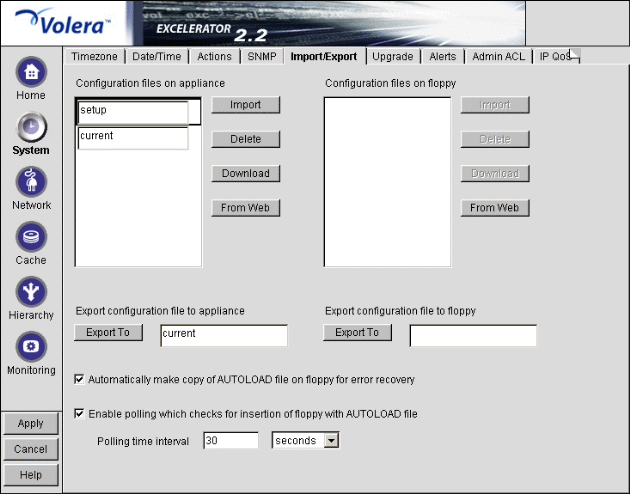630x494 pixels.
Task: Click Export To appliance button
Action: coord(108,333)
